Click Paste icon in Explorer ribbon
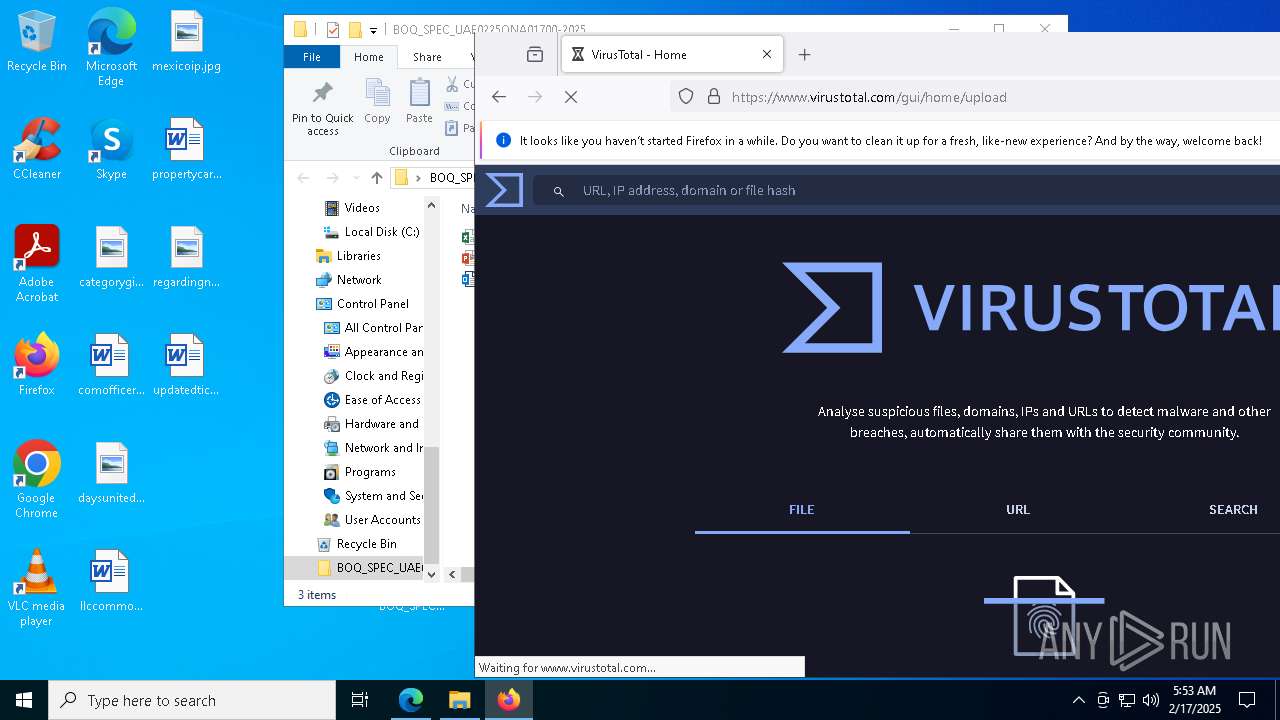 pos(419,102)
